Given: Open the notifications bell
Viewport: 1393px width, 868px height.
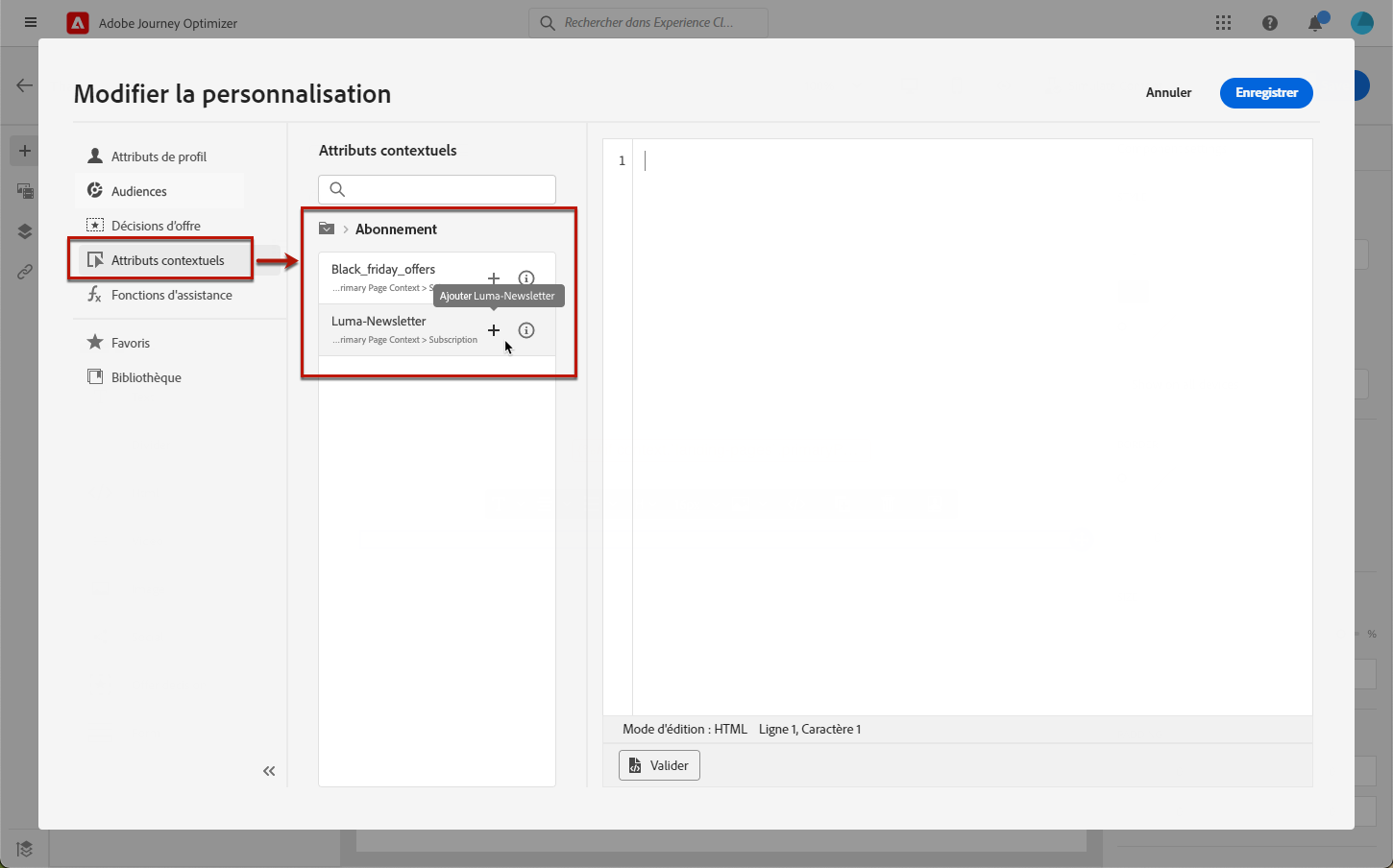Looking at the screenshot, I should (x=1315, y=23).
